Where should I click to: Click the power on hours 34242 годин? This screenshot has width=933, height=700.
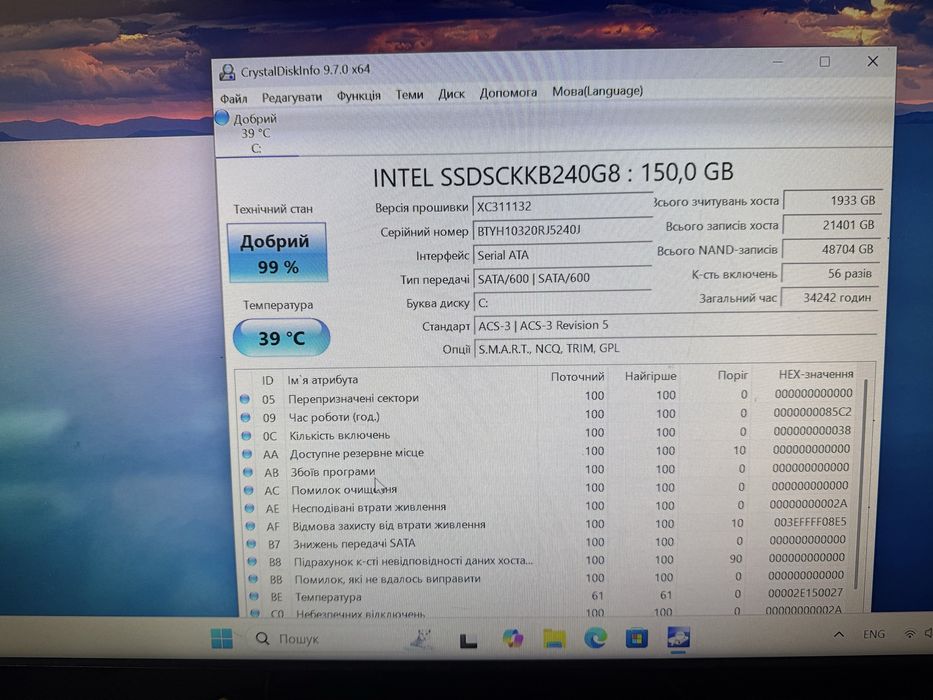click(829, 298)
